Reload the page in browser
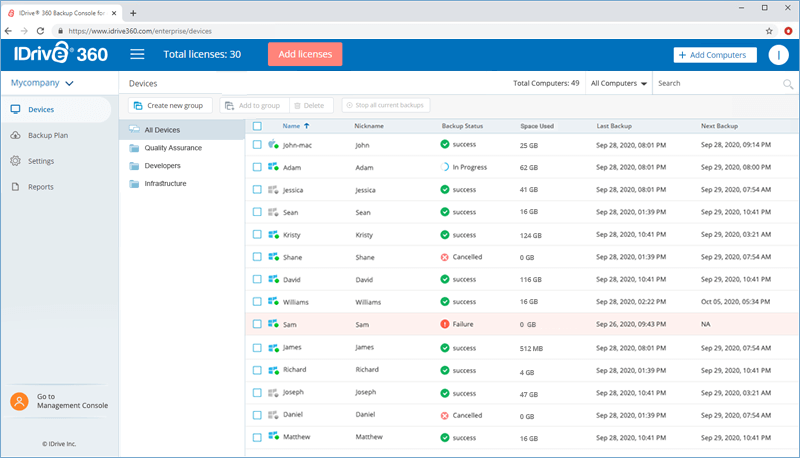 point(40,31)
